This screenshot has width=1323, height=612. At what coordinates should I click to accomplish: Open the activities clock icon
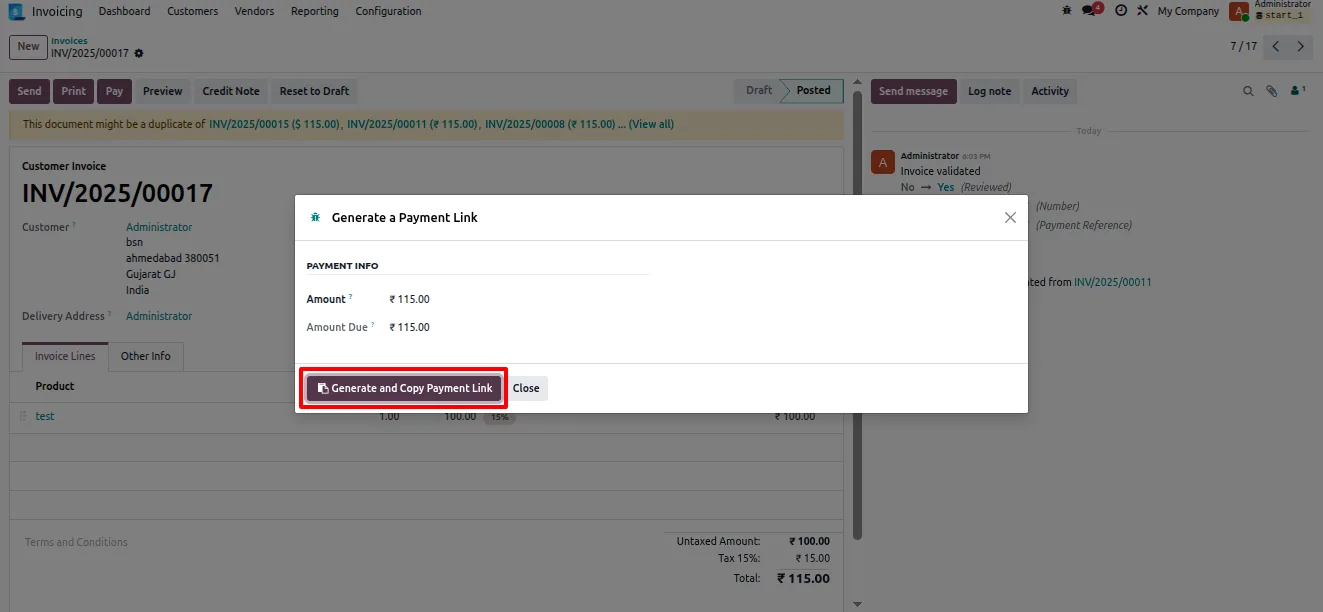pyautogui.click(x=1121, y=10)
